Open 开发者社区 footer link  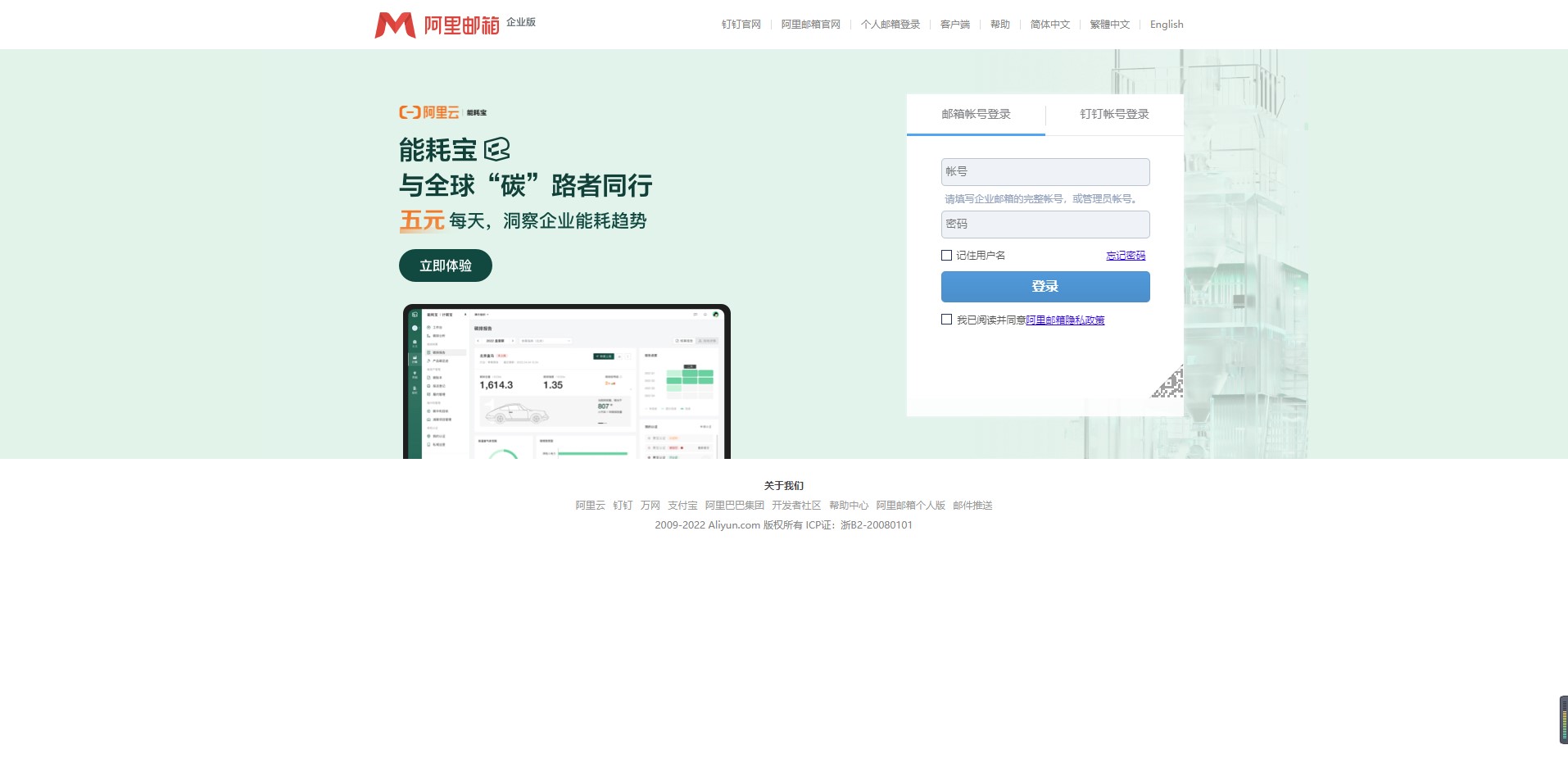coord(796,506)
